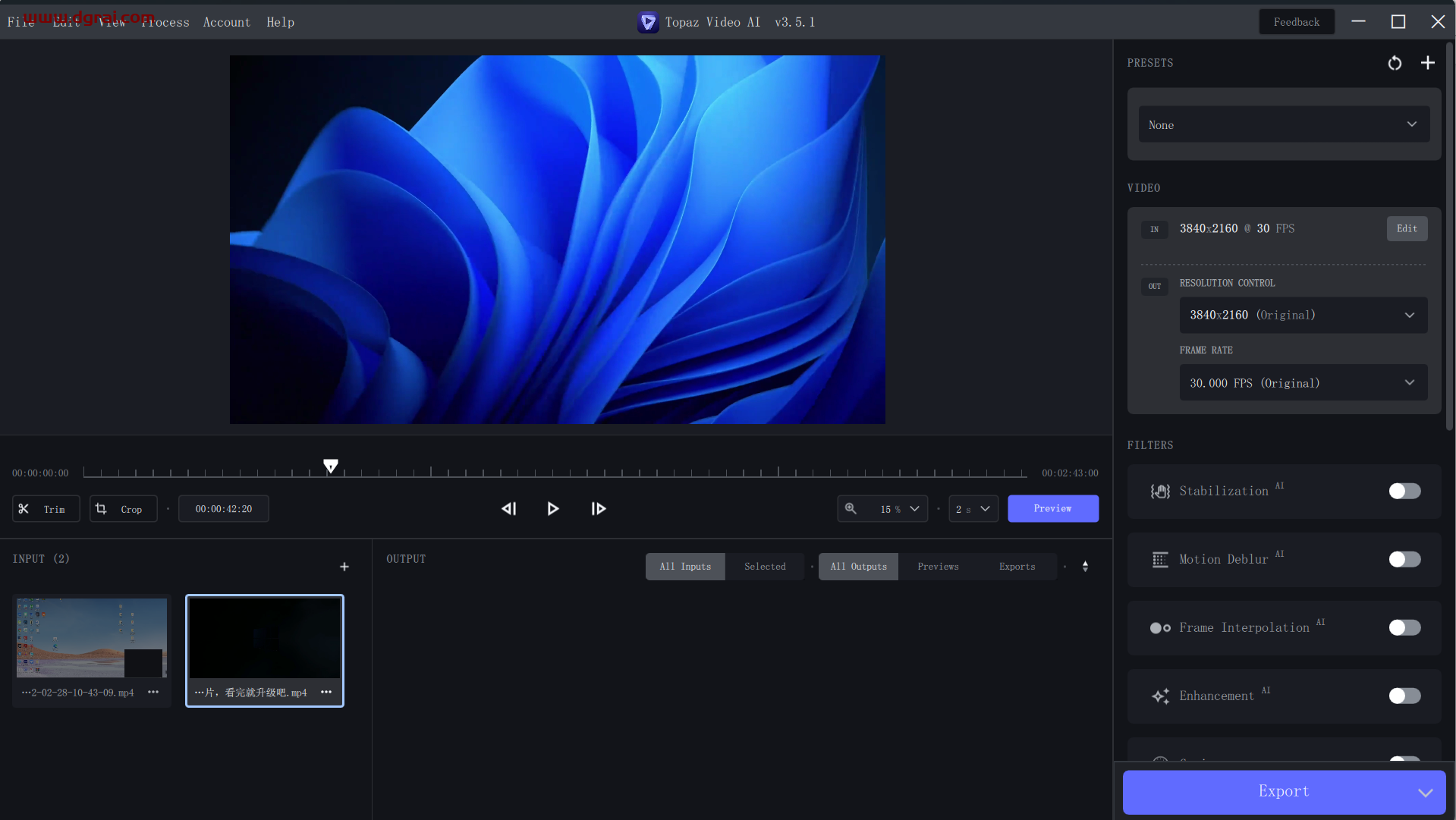Click the Trim scissors button

[46, 508]
